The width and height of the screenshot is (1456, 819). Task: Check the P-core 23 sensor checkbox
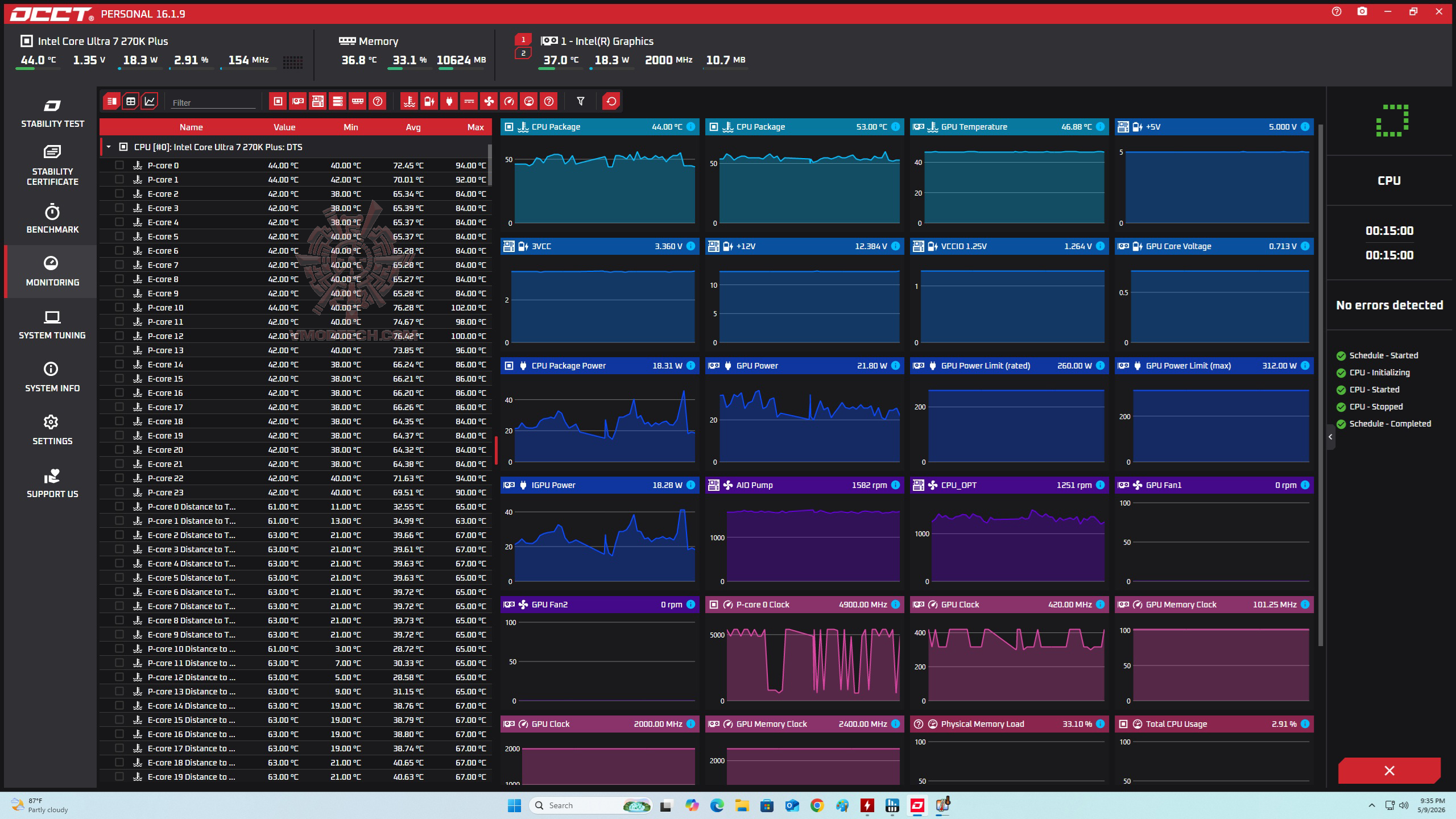[x=119, y=493]
